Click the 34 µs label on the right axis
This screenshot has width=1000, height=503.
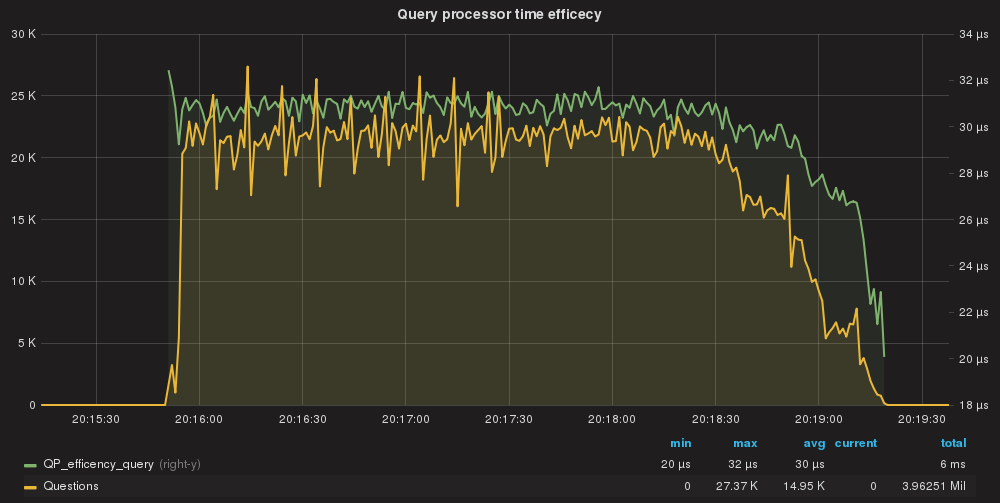click(973, 34)
